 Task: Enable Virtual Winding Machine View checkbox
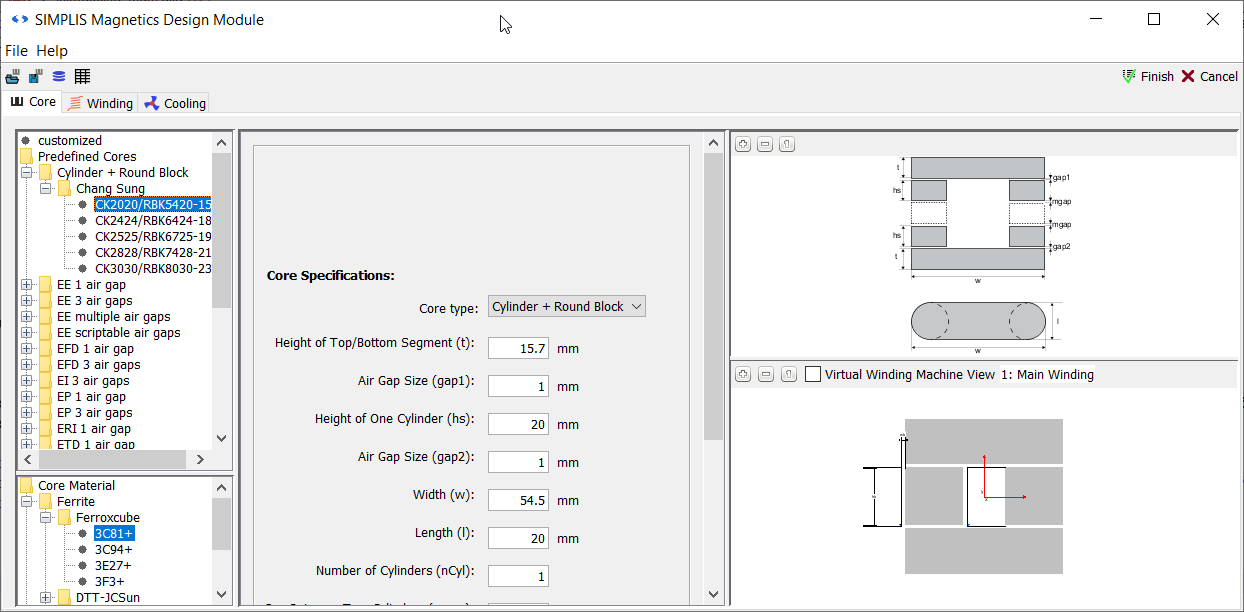(x=813, y=374)
